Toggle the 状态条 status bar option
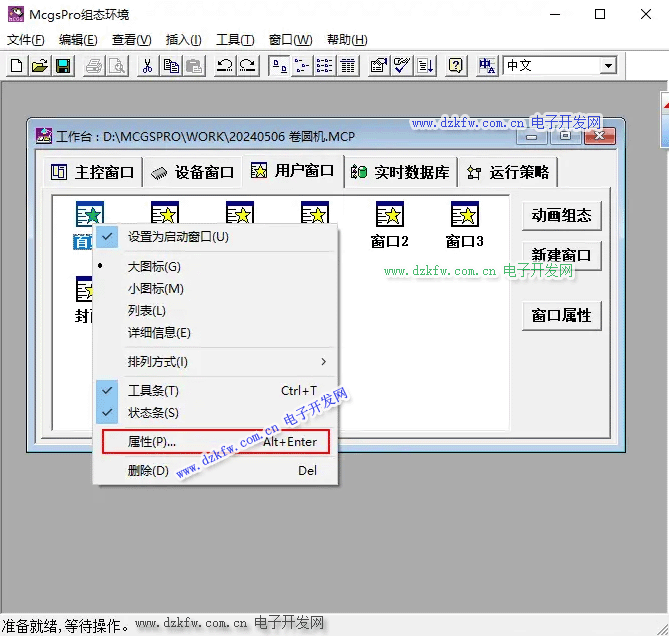This screenshot has height=636, width=669. 153,413
